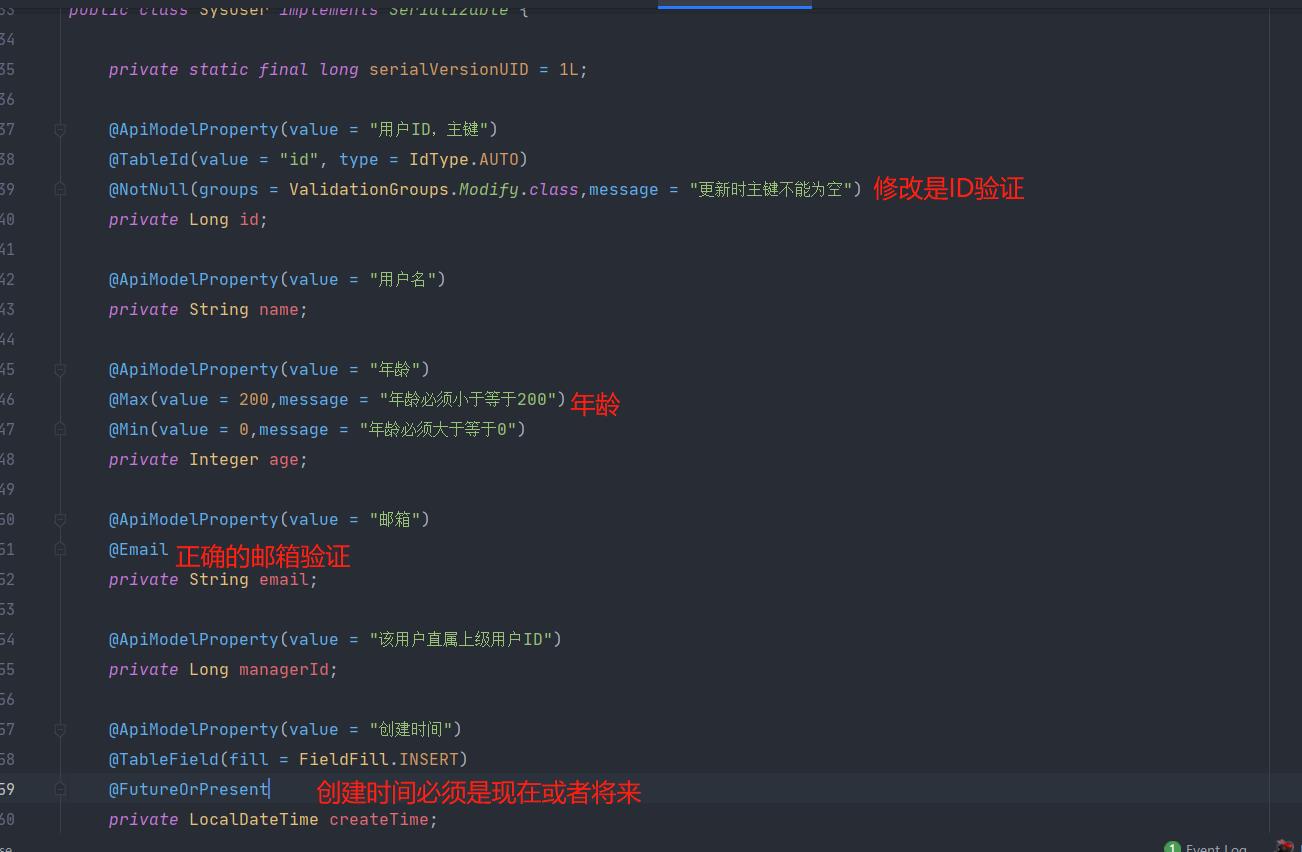Open the Event Log panel
The height and width of the screenshot is (852, 1302).
tap(1216, 847)
